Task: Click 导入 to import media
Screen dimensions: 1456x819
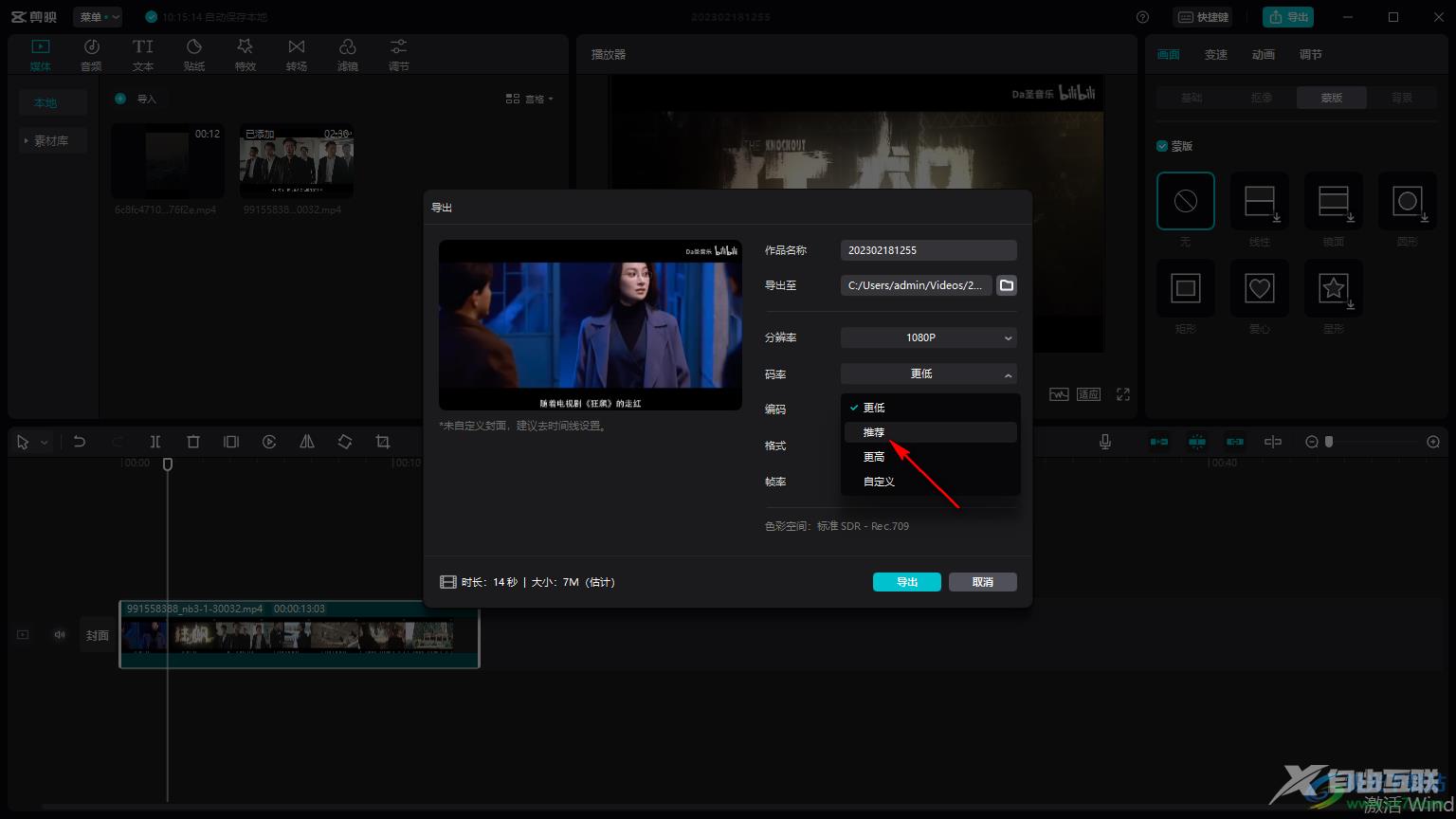Action: pyautogui.click(x=136, y=99)
